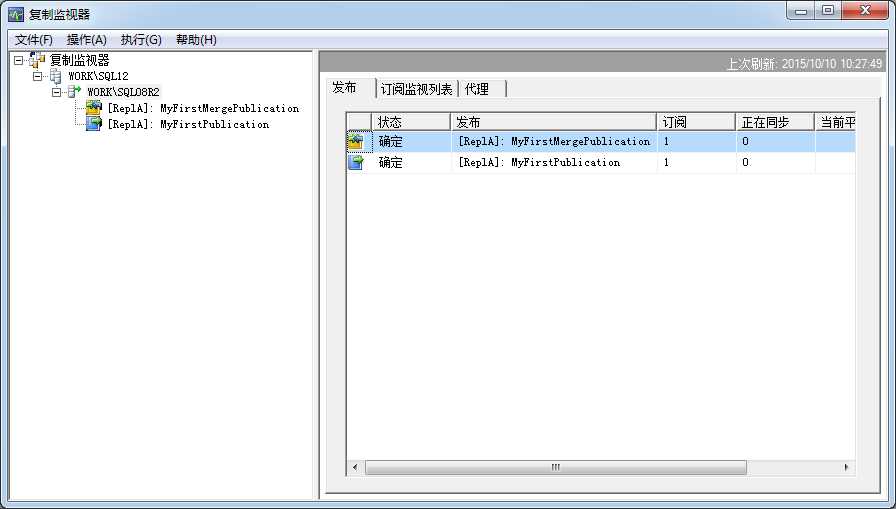
Task: Open the 执行(G) menu
Action: (x=141, y=39)
